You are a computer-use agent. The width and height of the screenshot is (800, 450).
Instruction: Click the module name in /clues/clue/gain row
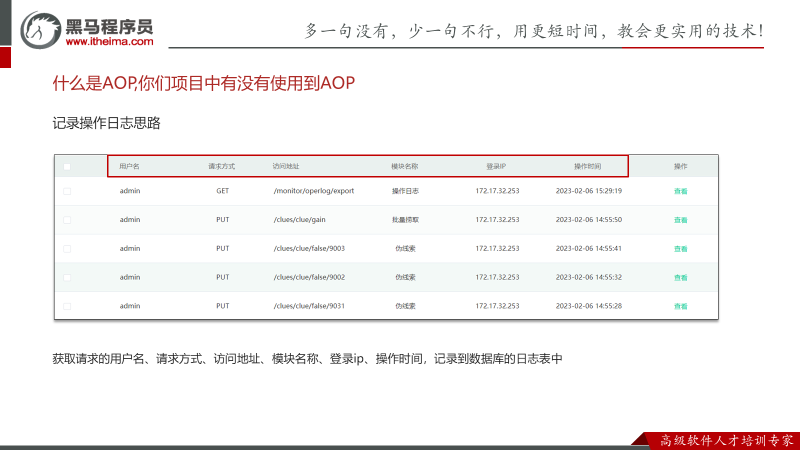click(405, 220)
